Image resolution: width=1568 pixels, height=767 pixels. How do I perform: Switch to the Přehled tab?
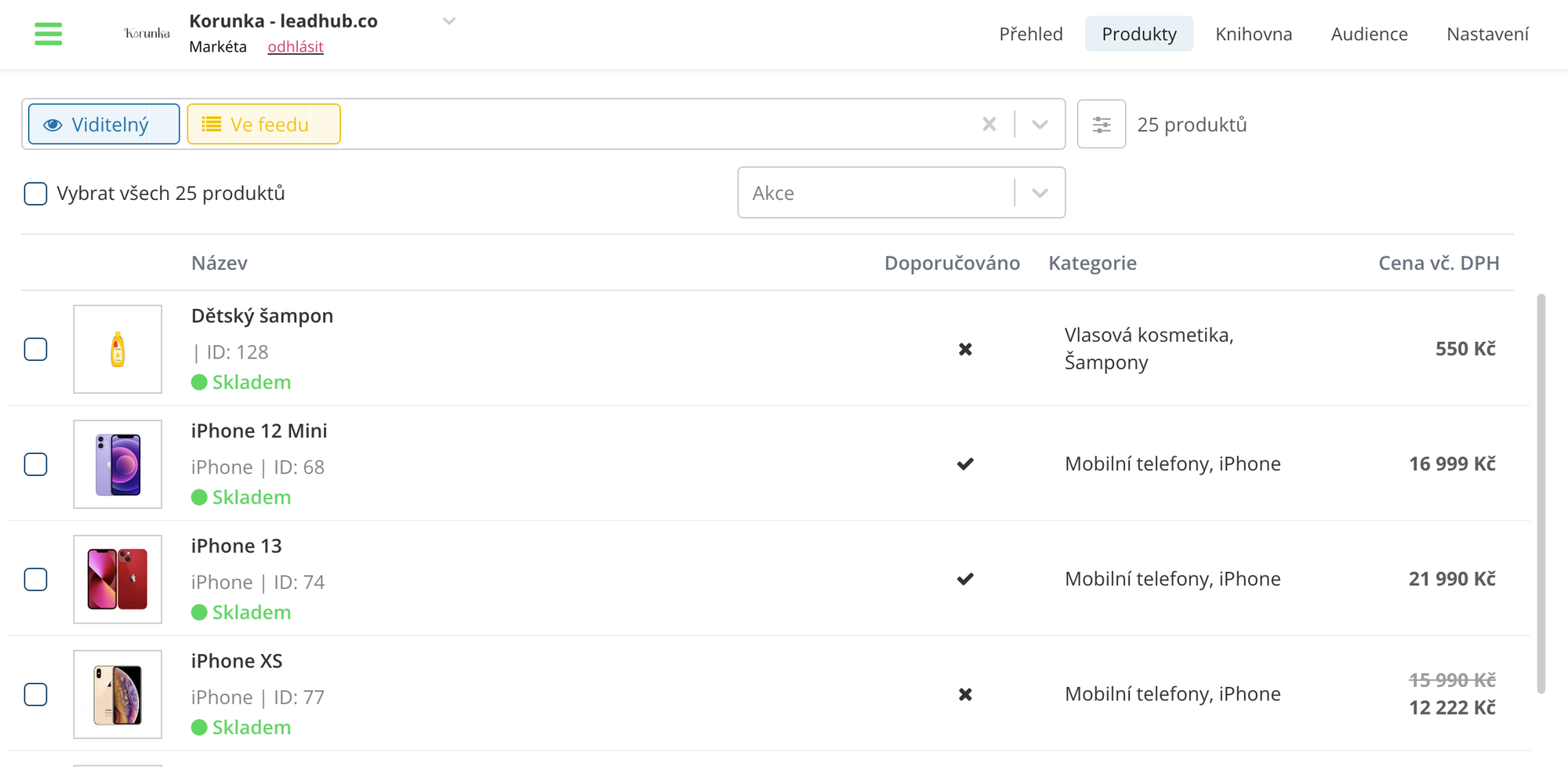coord(1030,34)
